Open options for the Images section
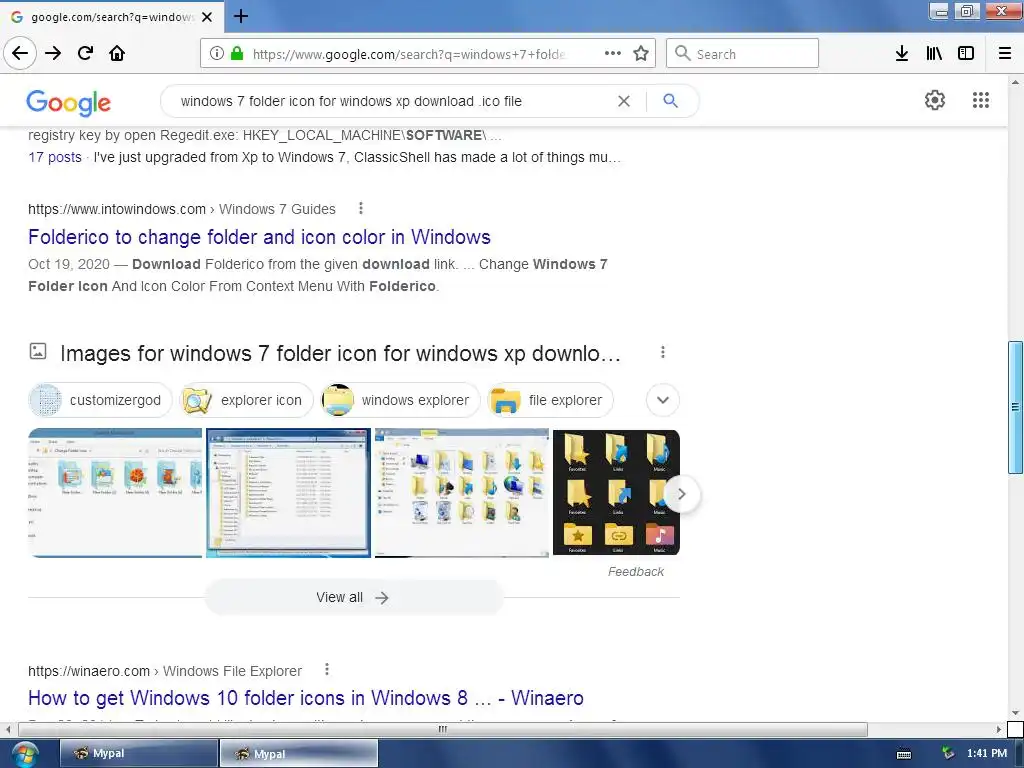This screenshot has height=768, width=1024. coord(663,353)
